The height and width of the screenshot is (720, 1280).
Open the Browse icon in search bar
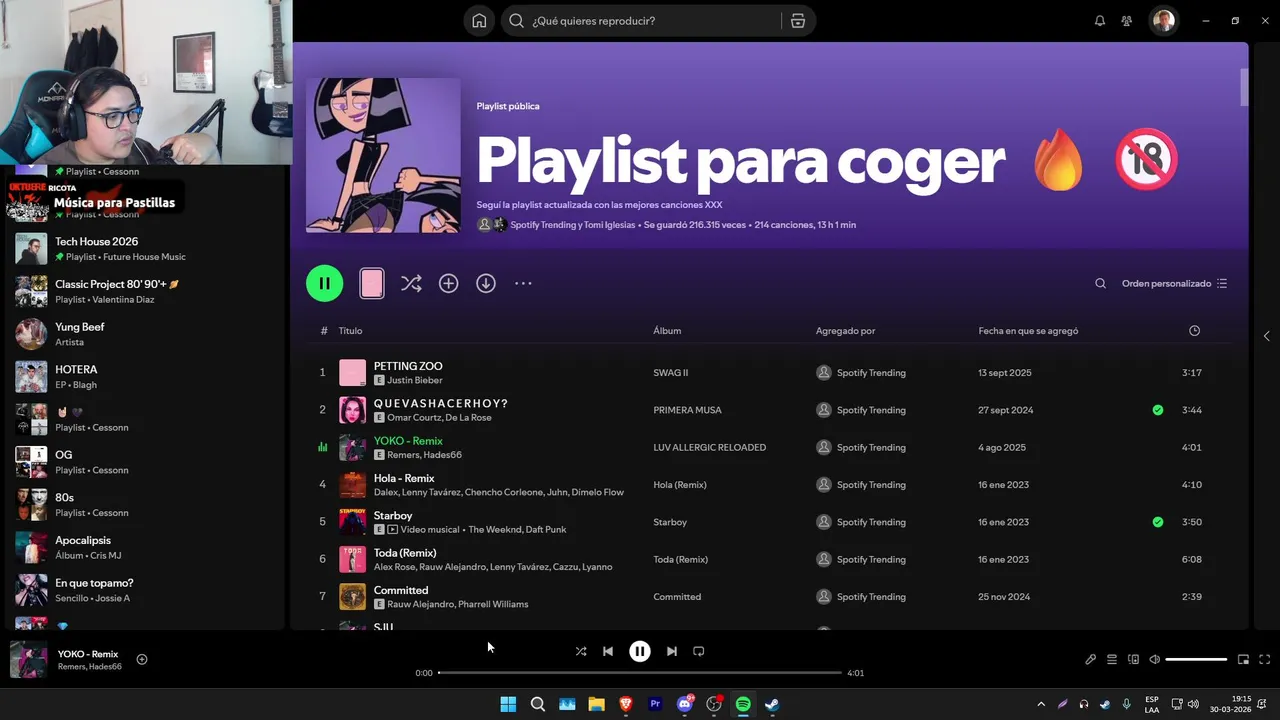[797, 21]
